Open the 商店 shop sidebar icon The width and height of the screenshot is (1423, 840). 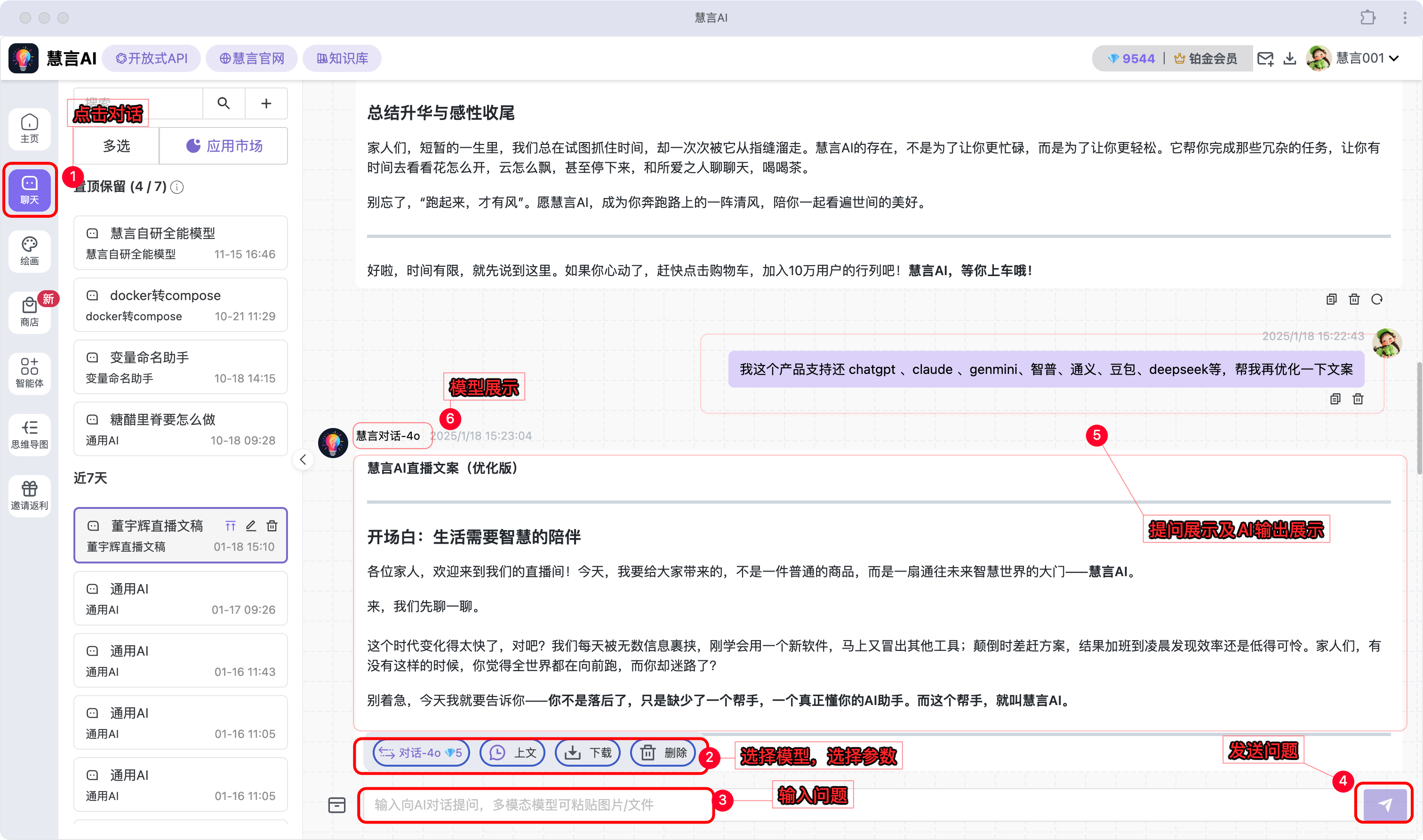point(30,312)
